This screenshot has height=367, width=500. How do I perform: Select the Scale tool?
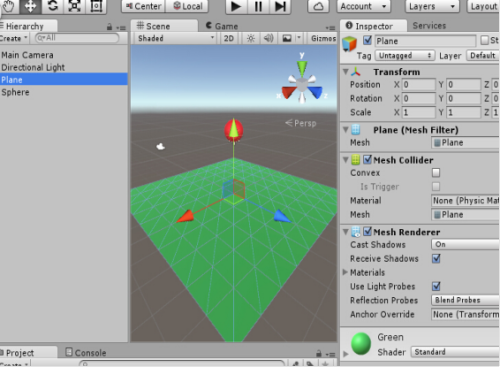click(74, 6)
